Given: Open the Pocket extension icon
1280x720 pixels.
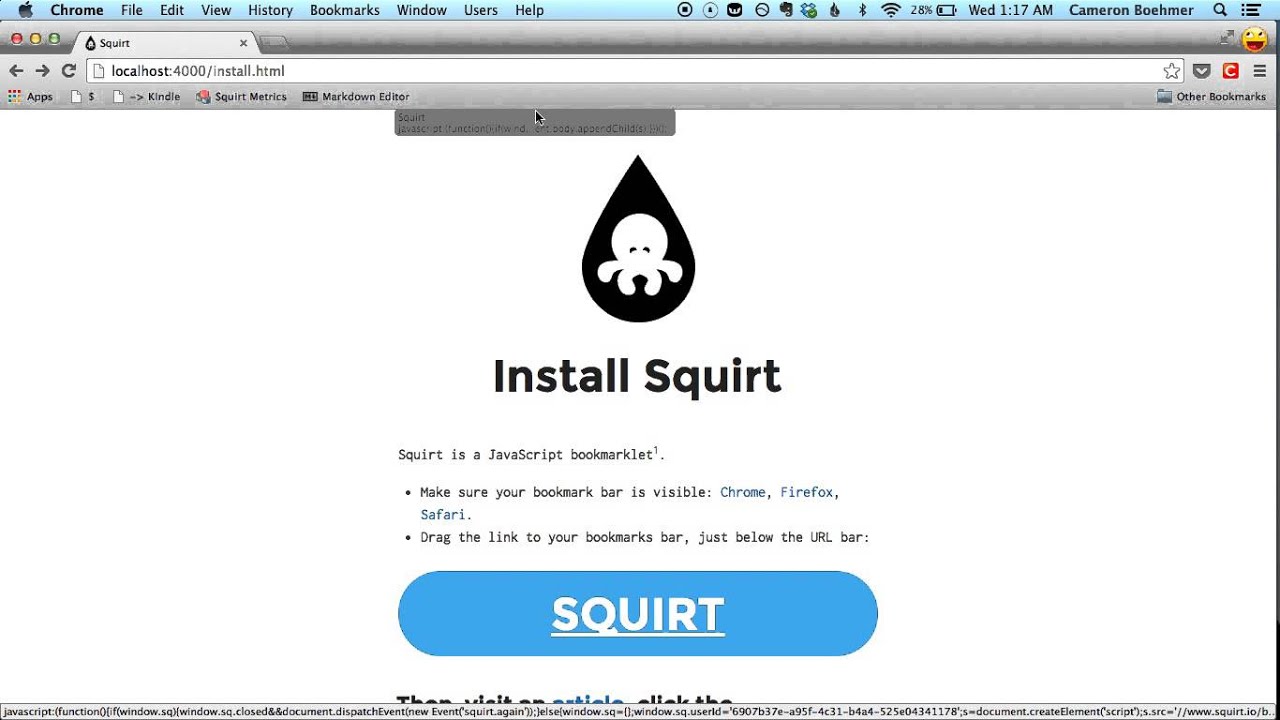Looking at the screenshot, I should coord(1202,71).
